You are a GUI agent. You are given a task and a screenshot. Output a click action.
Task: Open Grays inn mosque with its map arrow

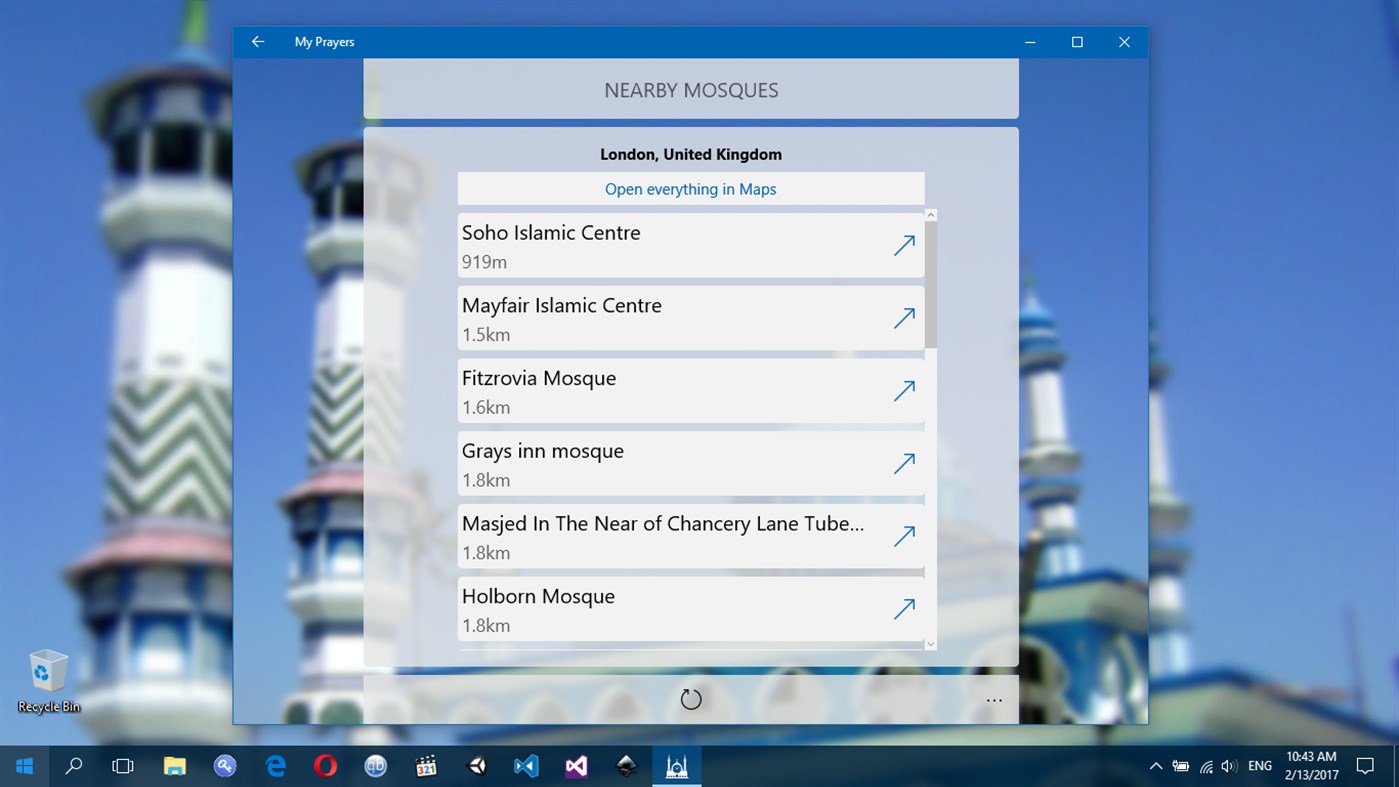point(903,463)
